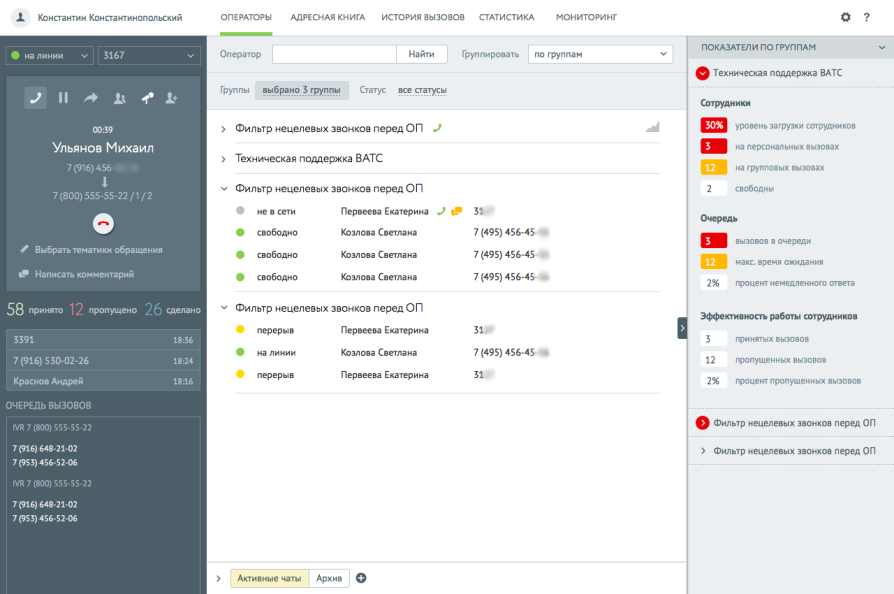Click the red 30% load level badge
The image size is (894, 594).
[x=714, y=125]
